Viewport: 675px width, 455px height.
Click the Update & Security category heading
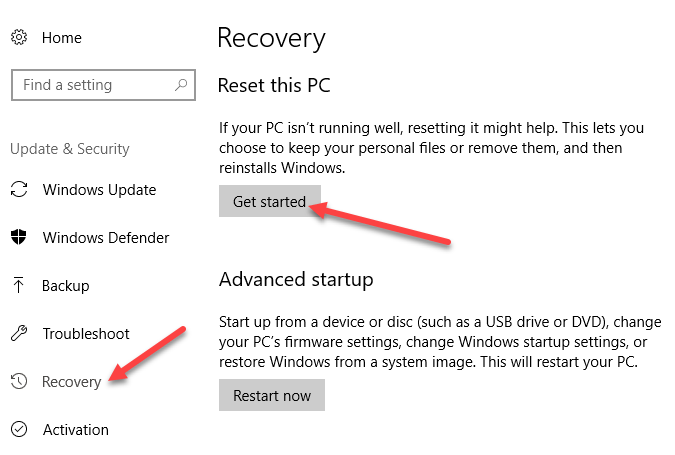click(x=70, y=149)
